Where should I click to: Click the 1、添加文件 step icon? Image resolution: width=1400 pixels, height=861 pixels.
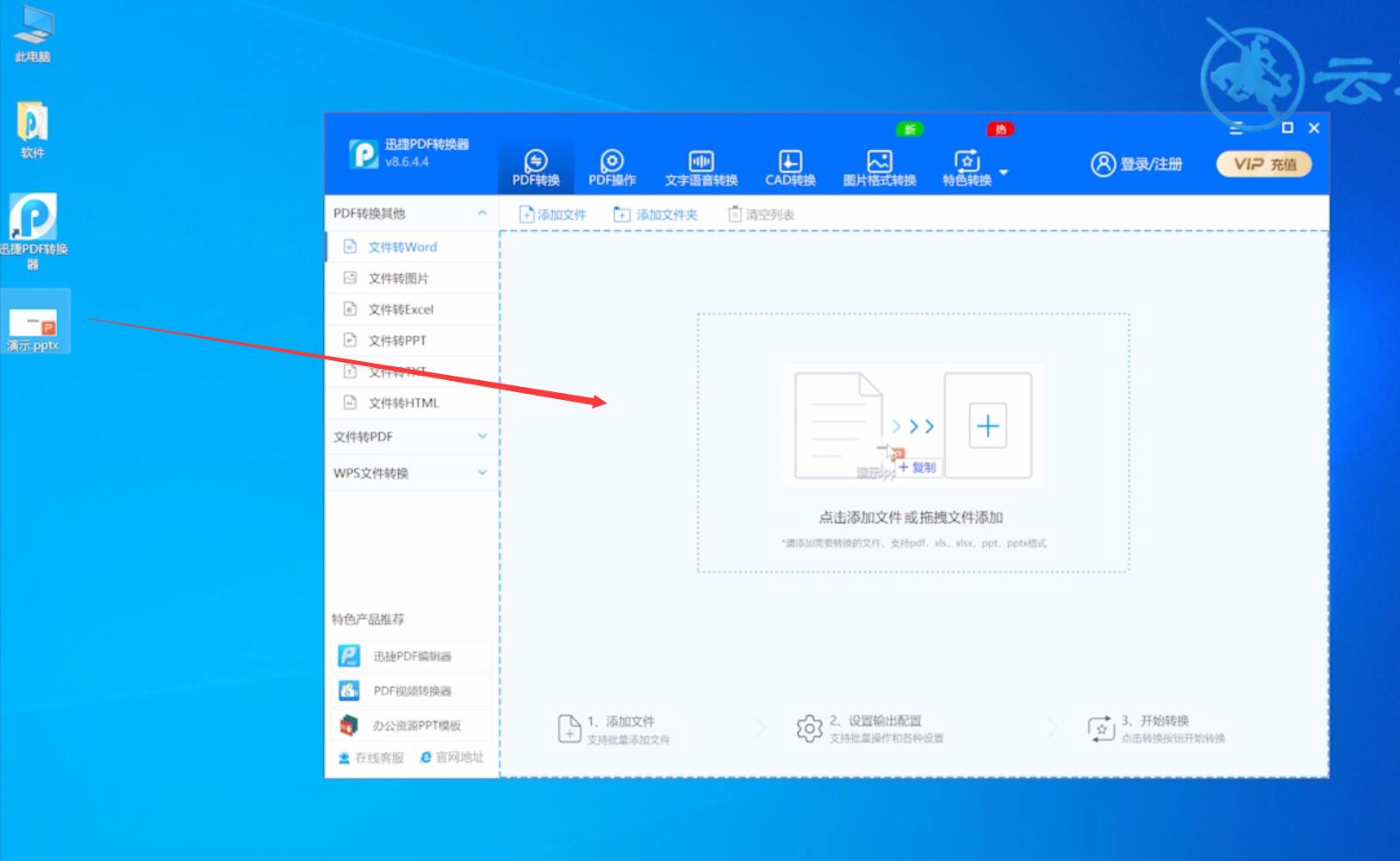[x=569, y=728]
